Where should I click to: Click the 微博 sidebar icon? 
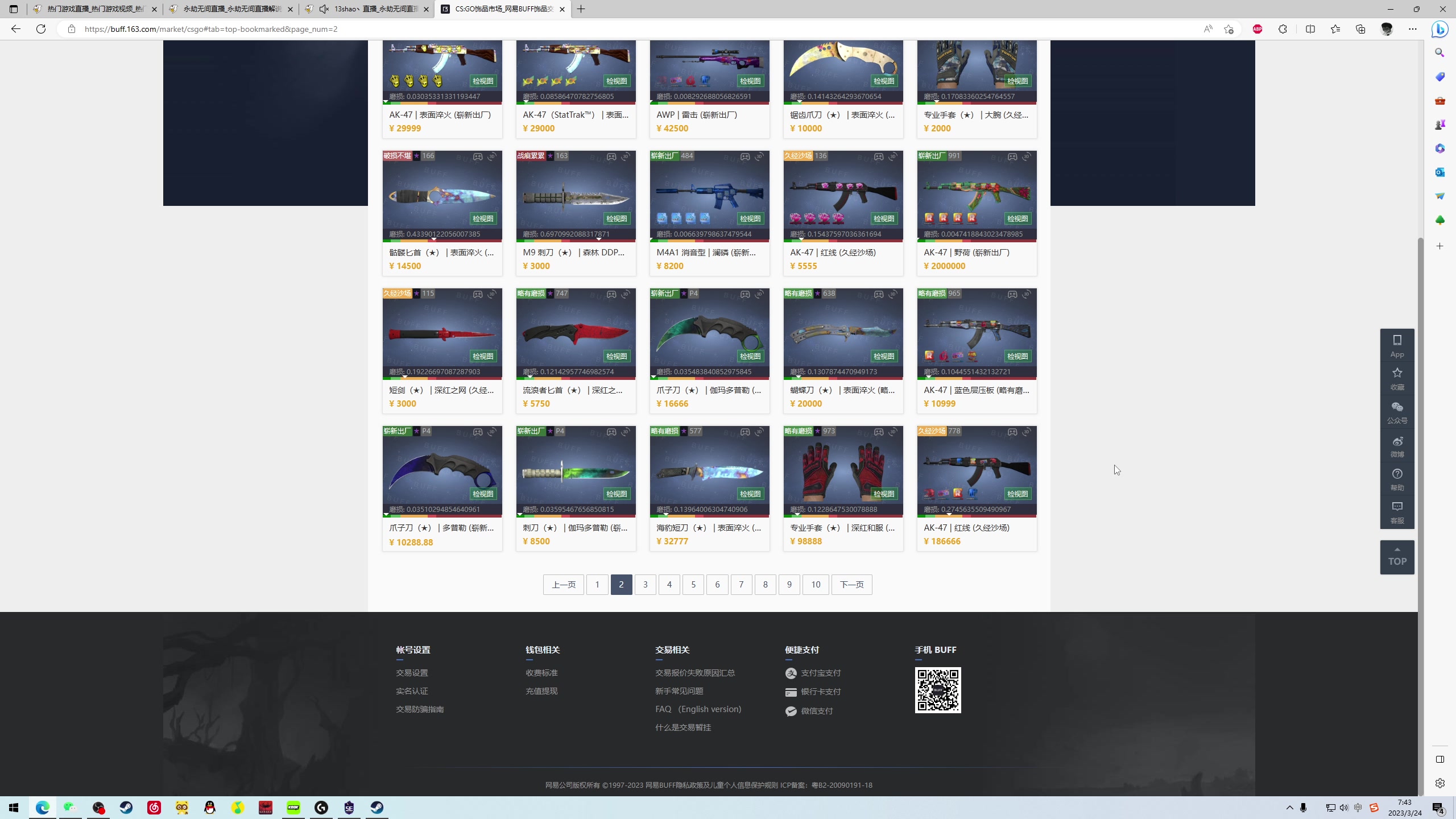tap(1397, 446)
